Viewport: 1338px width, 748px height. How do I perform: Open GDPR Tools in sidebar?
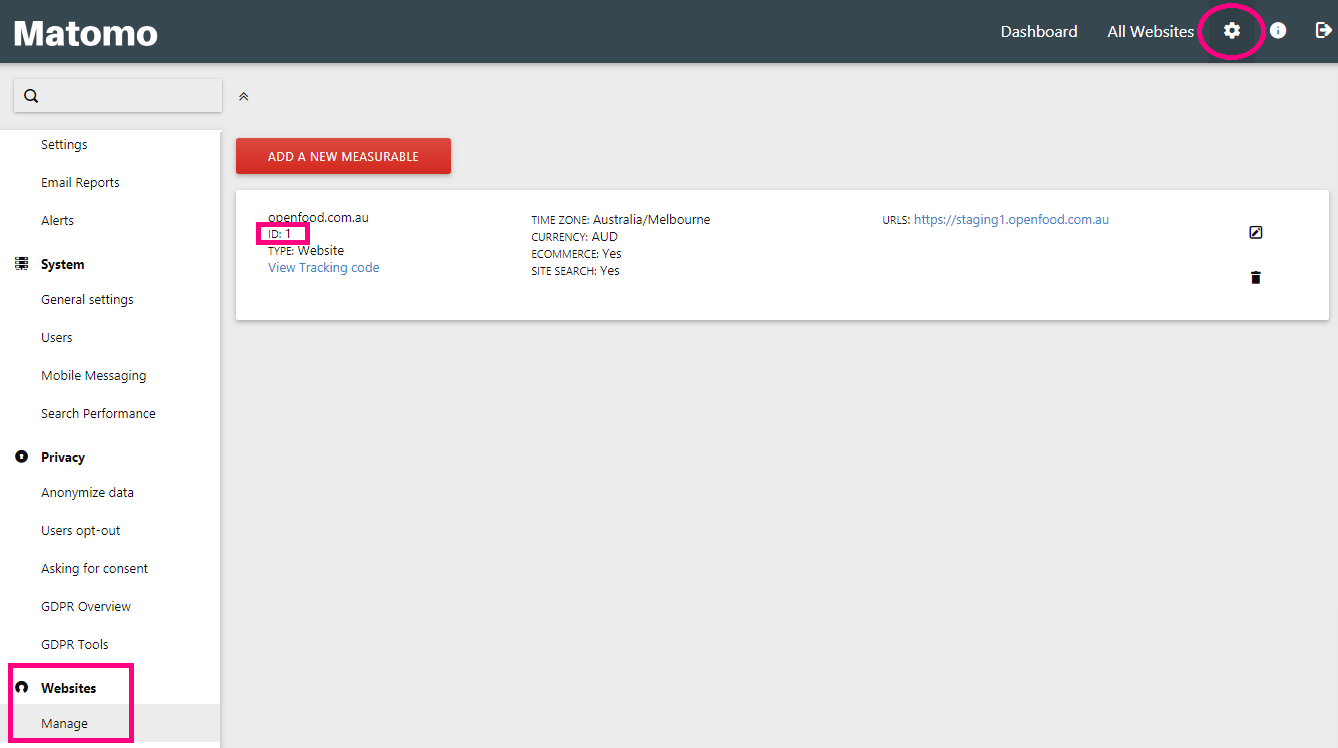coord(75,644)
